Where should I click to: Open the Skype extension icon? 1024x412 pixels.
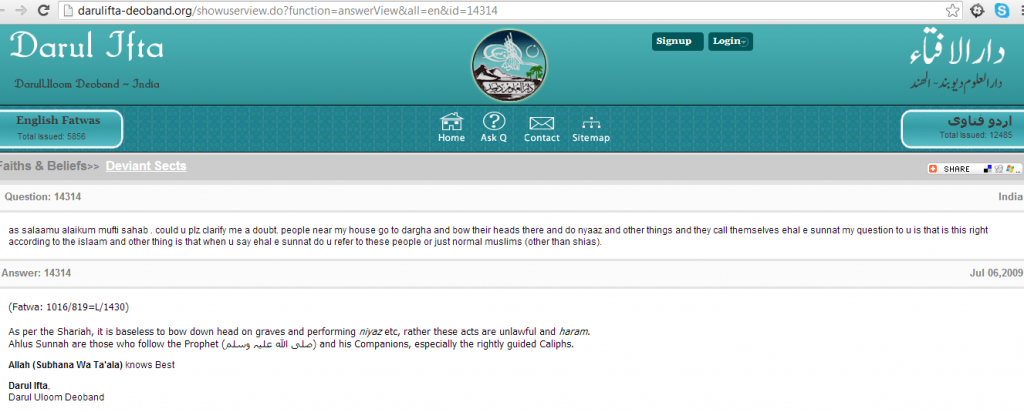click(1001, 10)
